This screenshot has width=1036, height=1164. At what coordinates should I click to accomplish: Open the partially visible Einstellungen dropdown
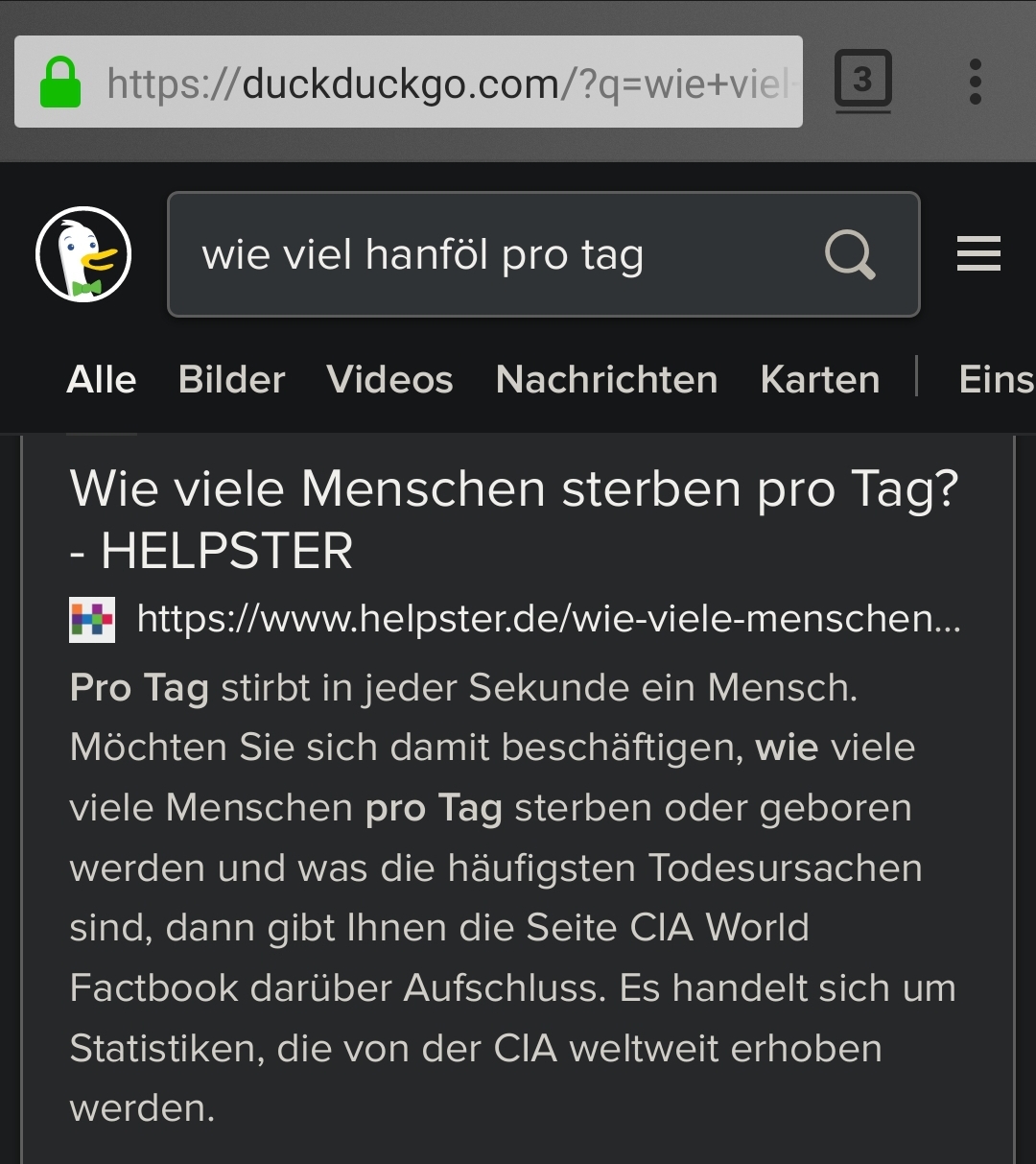[x=997, y=380]
